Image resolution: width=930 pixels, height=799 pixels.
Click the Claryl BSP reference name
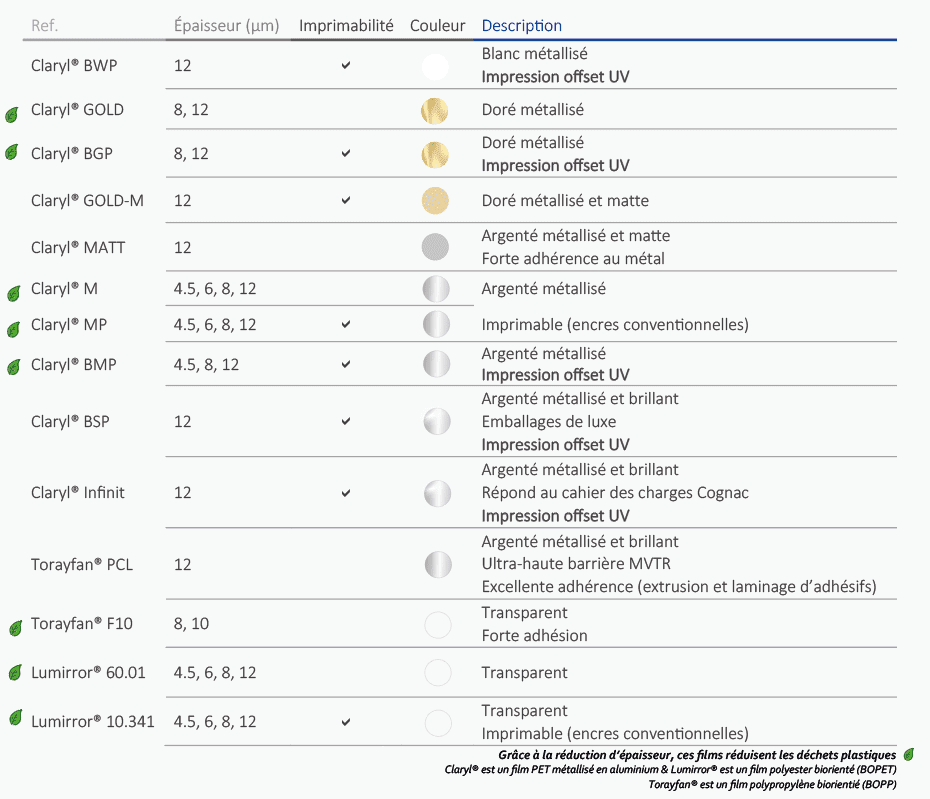coord(71,422)
